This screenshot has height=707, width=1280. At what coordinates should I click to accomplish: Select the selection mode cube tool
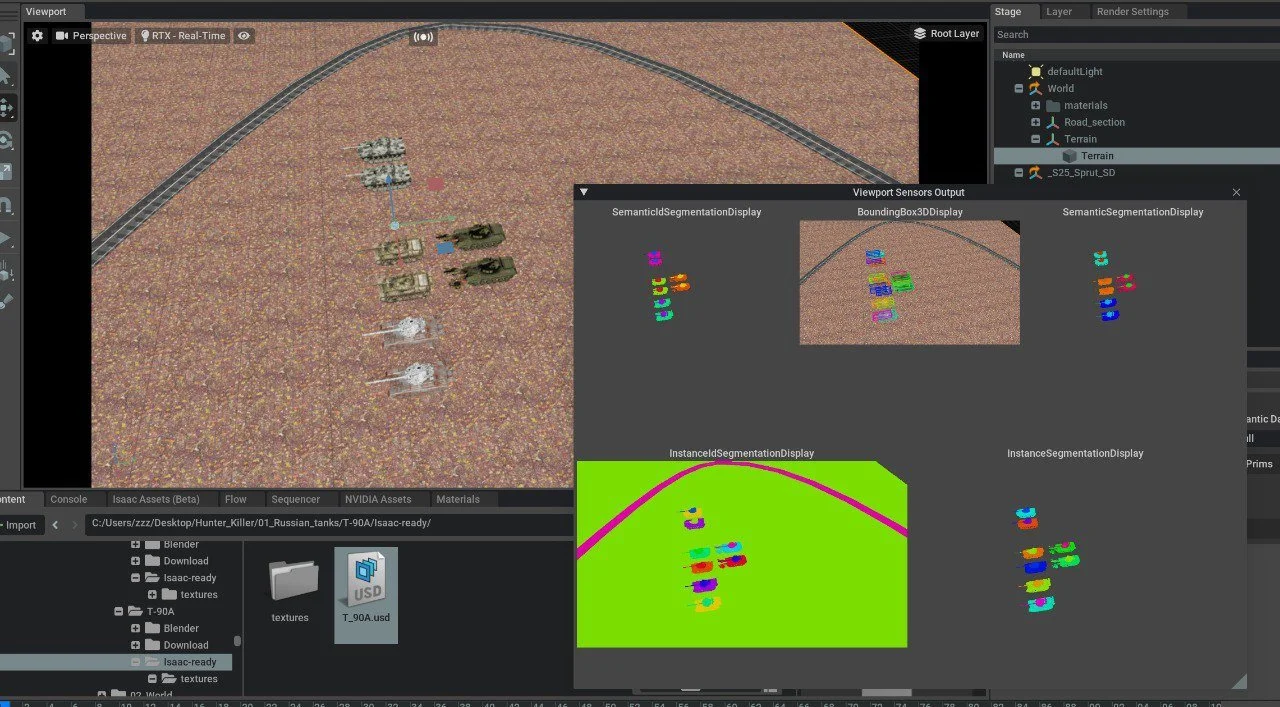click(x=7, y=44)
